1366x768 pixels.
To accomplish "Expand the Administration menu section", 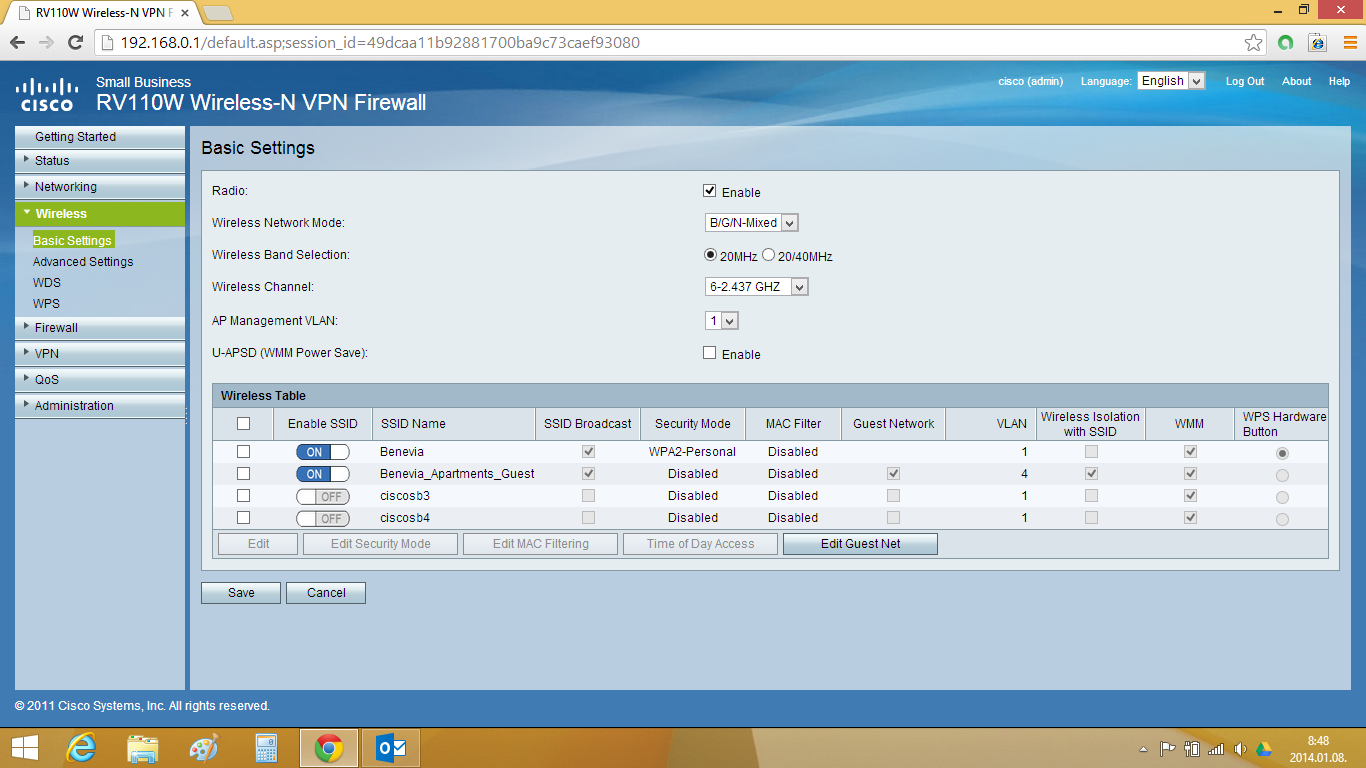I will [x=100, y=405].
